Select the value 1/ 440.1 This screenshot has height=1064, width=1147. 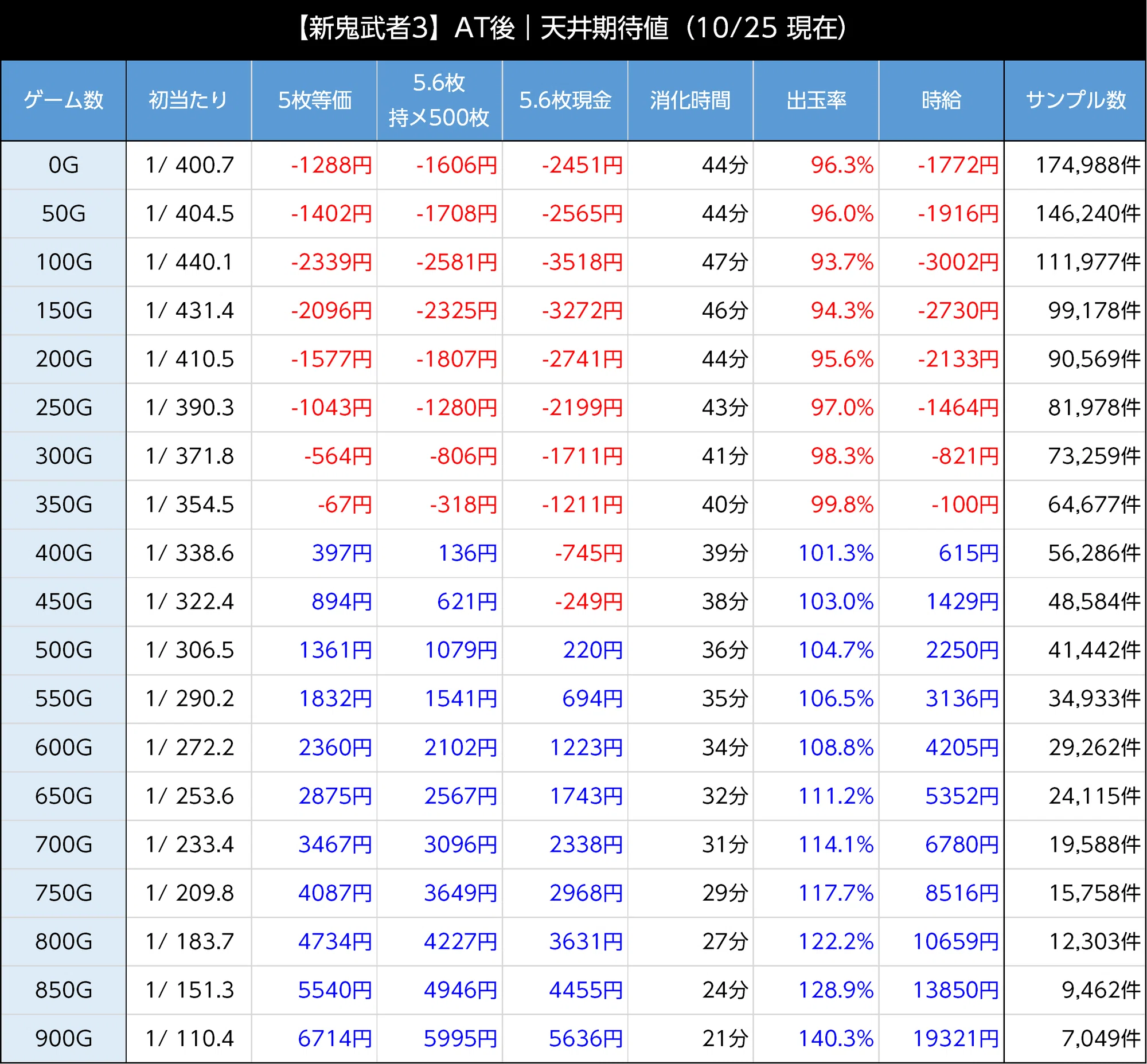pyautogui.click(x=189, y=262)
